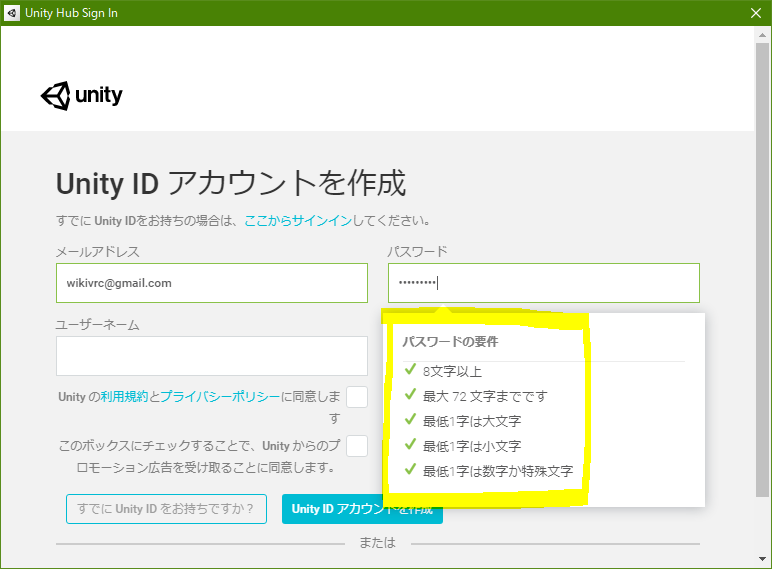This screenshot has width=772, height=569.
Task: Click the 8文字以上 requirement text
Action: click(452, 371)
